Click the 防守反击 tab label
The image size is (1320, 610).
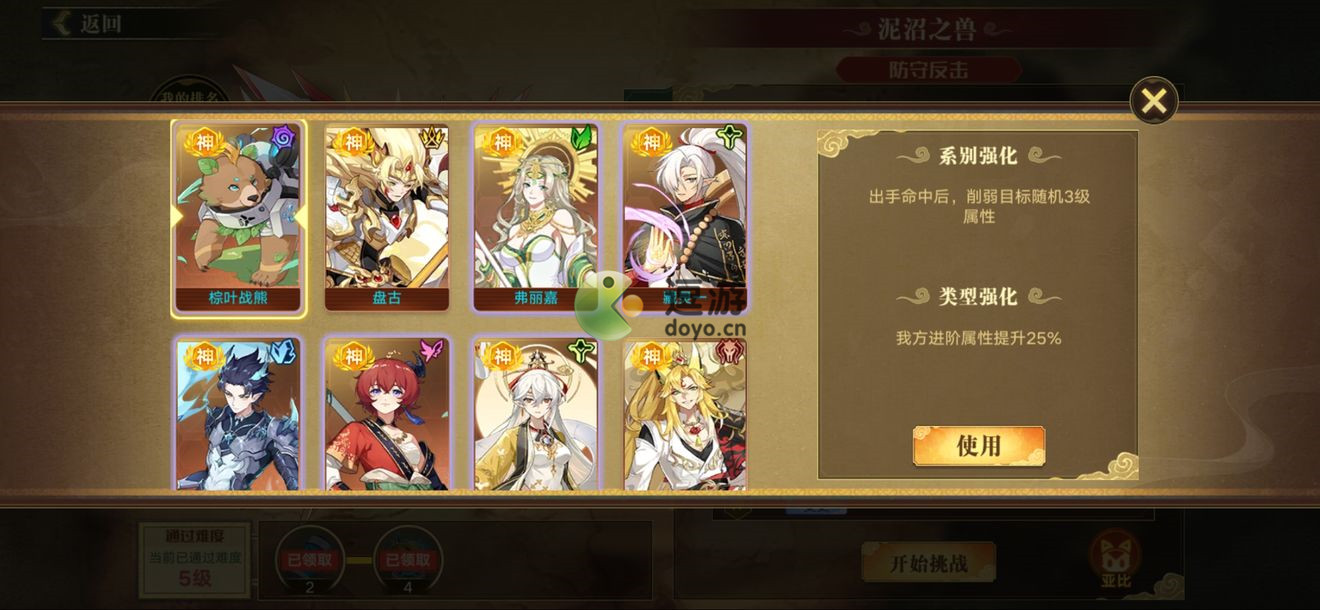coord(929,70)
